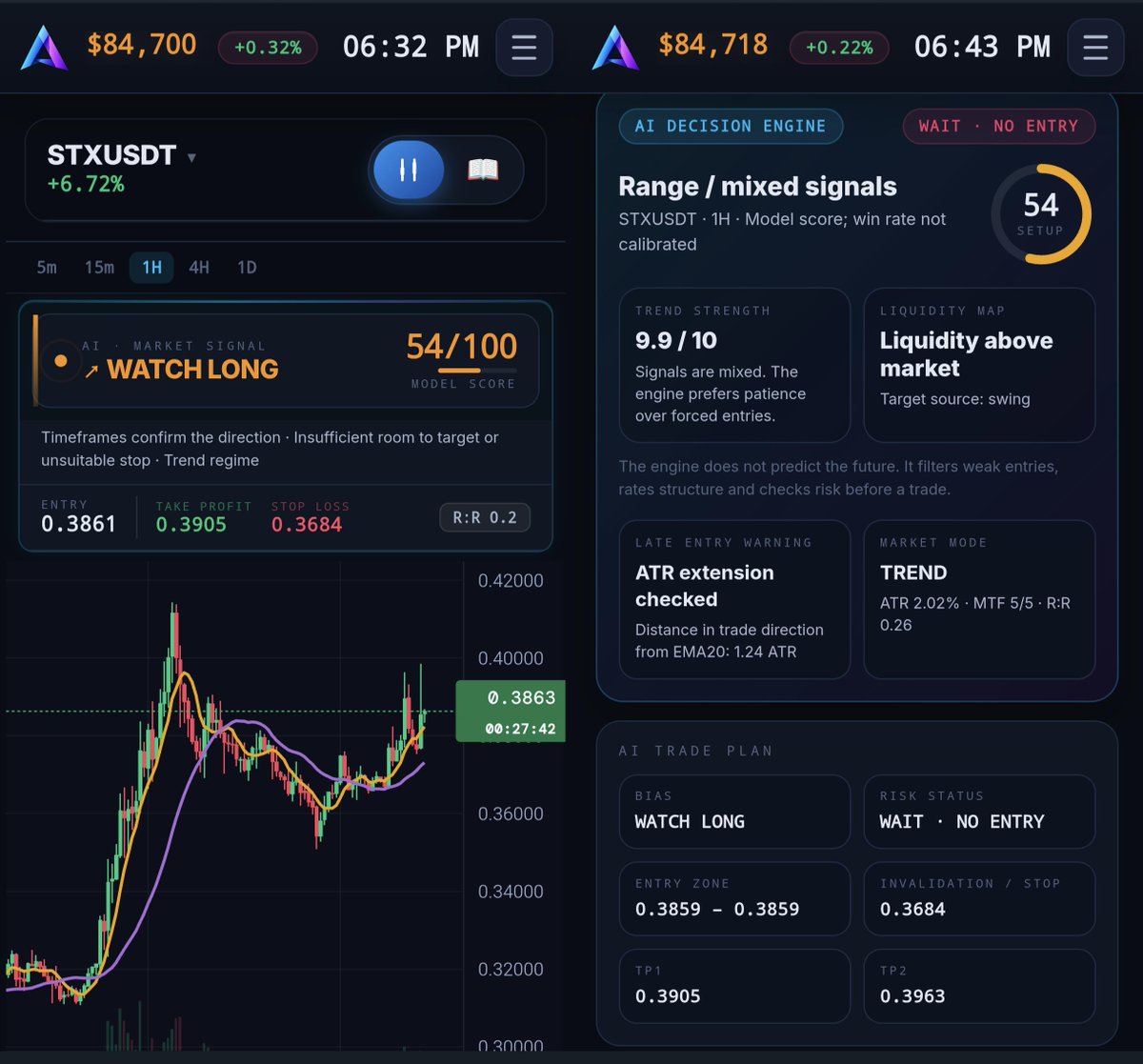Select the 1H timeframe tab
The image size is (1143, 1064).
(151, 268)
